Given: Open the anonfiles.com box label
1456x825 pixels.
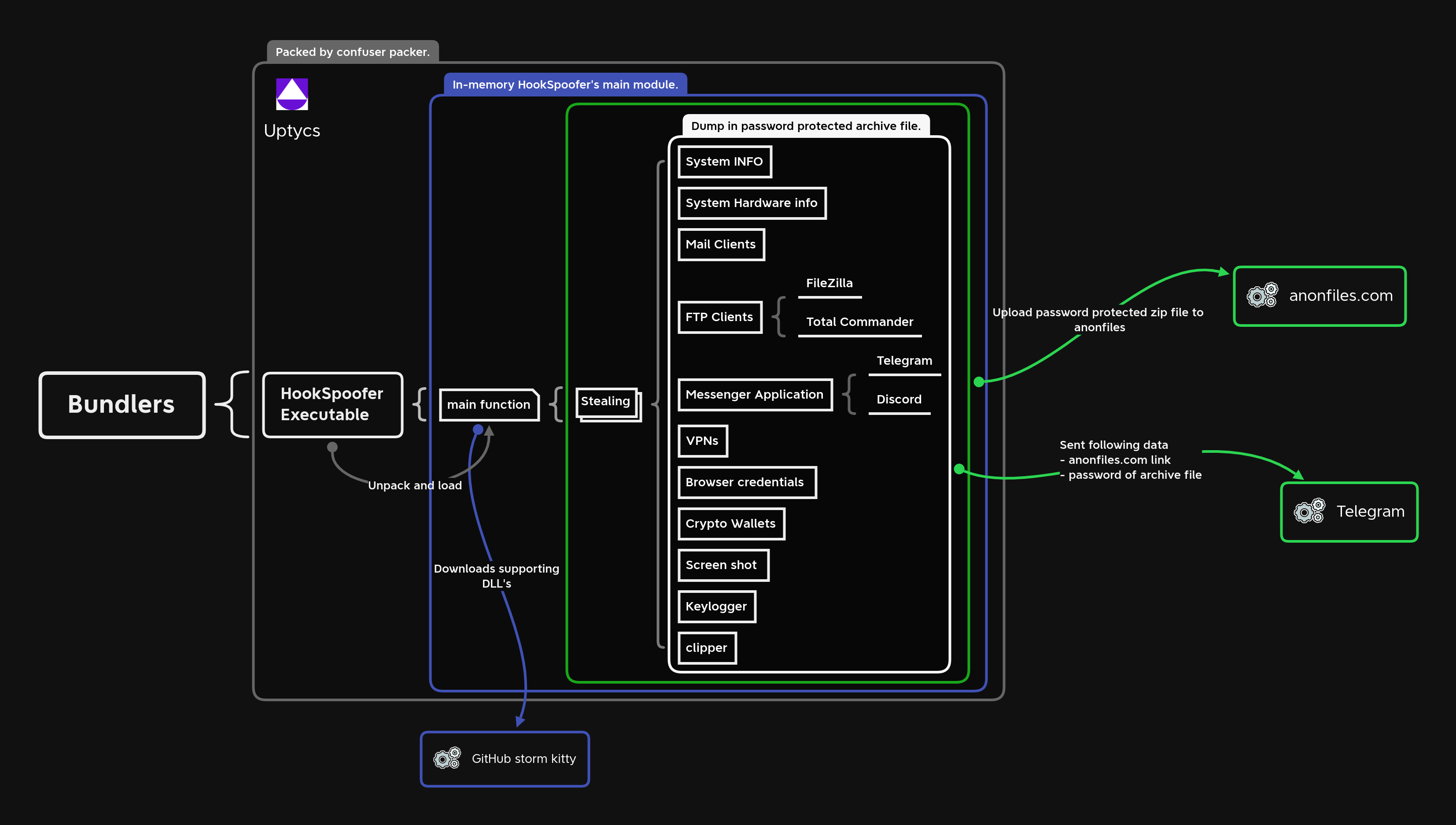Looking at the screenshot, I should [1341, 295].
